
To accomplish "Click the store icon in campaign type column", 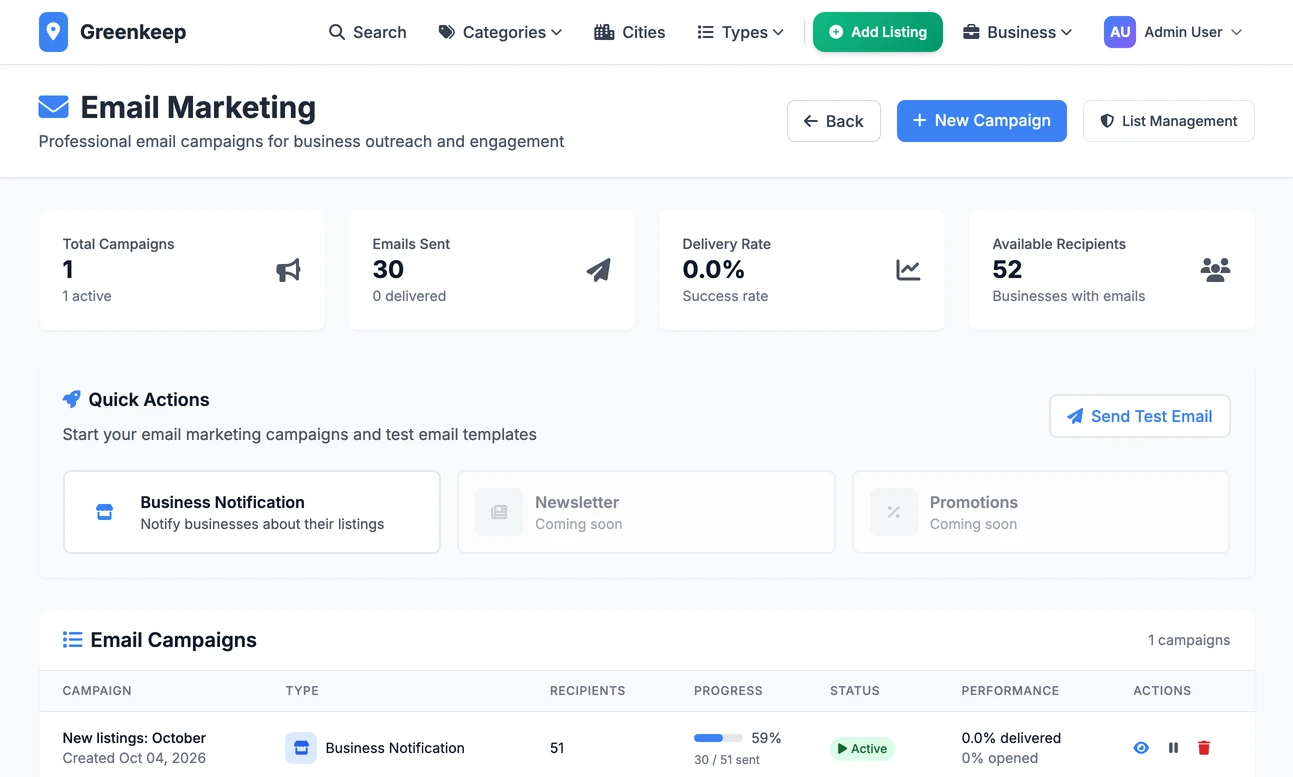I will (x=301, y=748).
